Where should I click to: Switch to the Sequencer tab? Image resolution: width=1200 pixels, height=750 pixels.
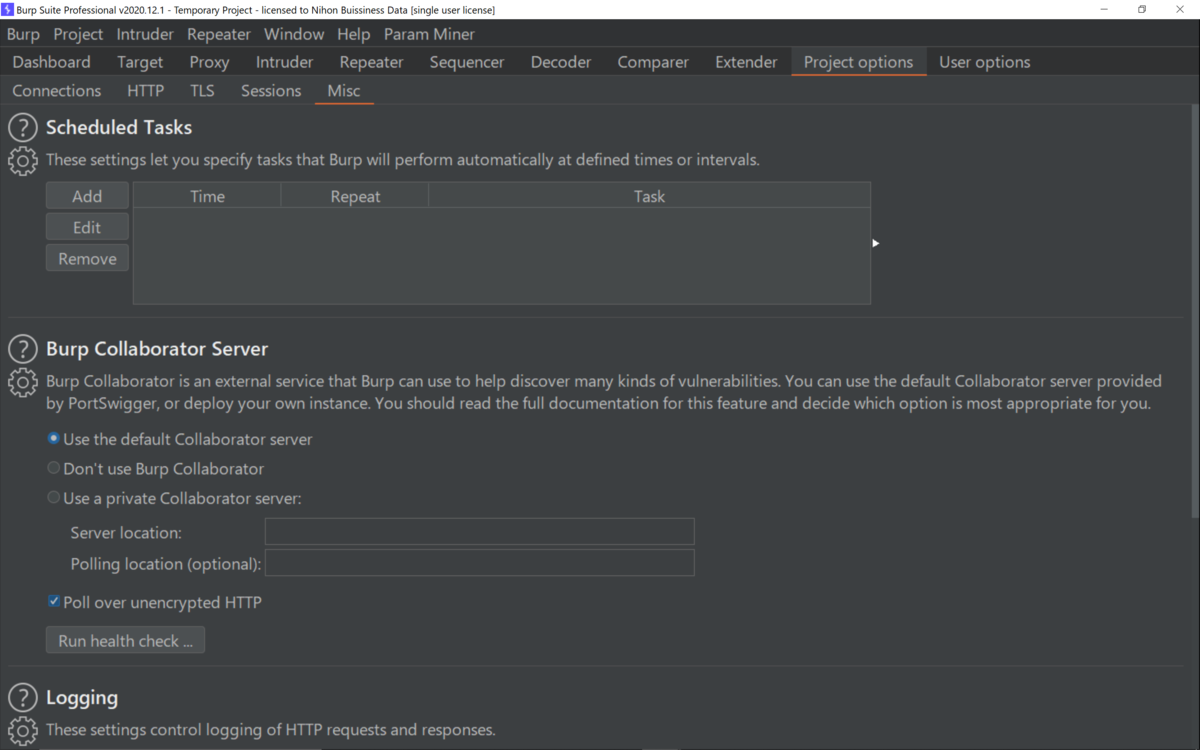point(467,62)
